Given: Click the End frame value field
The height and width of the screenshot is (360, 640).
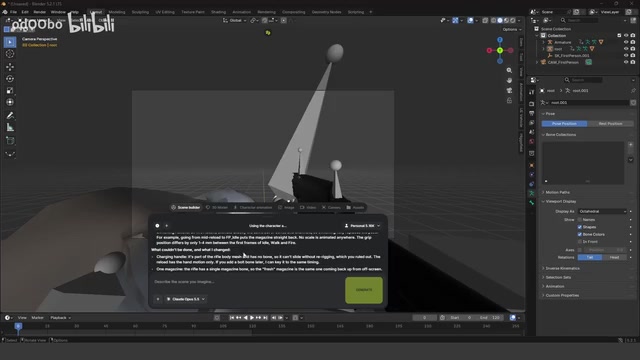Looking at the screenshot, I should [489, 318].
